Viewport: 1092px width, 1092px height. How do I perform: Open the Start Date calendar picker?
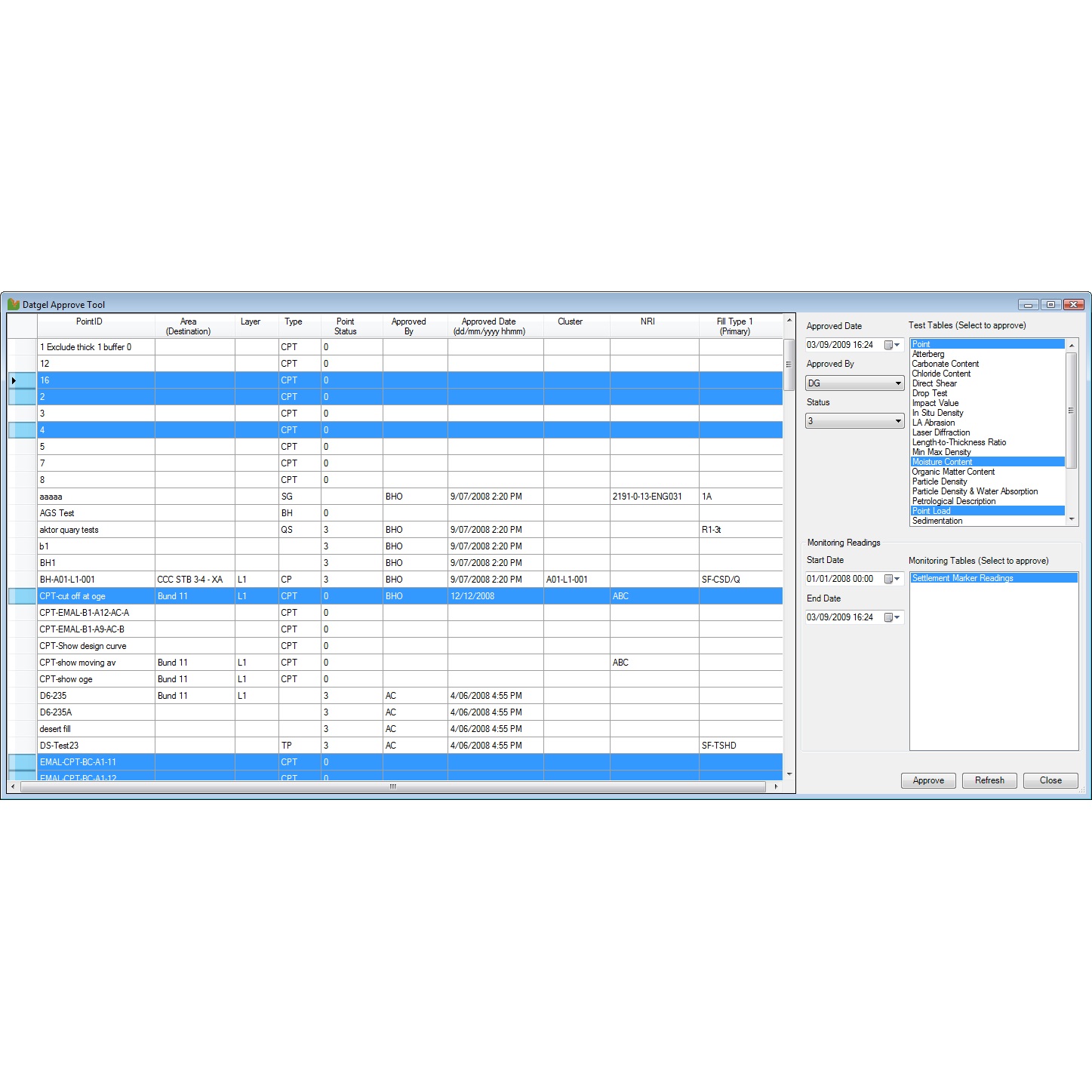[892, 579]
